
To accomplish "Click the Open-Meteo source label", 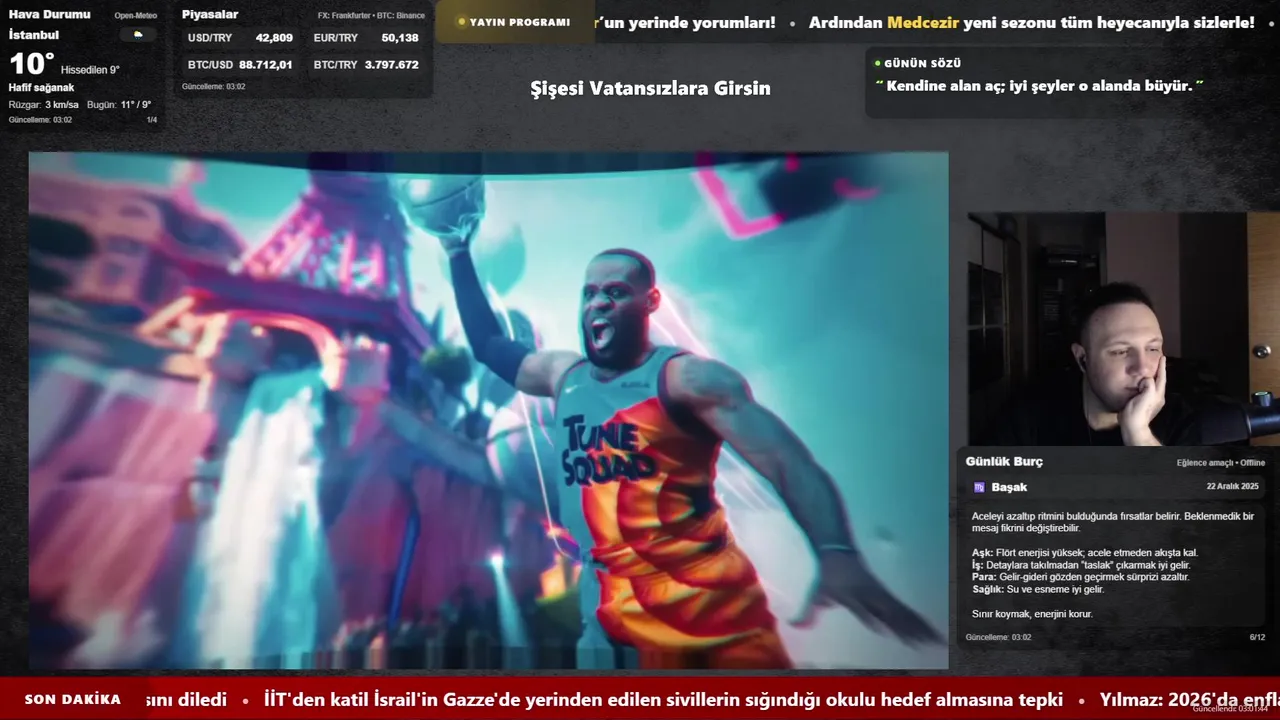I will coord(135,16).
